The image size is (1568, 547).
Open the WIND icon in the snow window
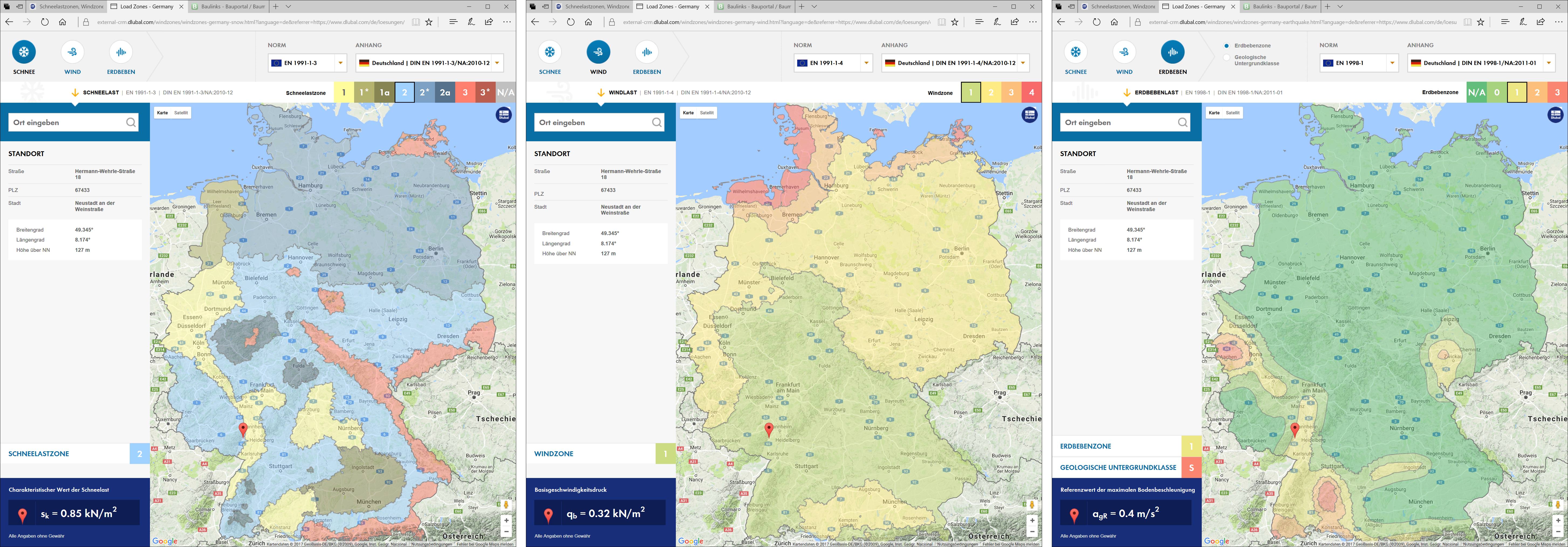click(x=73, y=52)
